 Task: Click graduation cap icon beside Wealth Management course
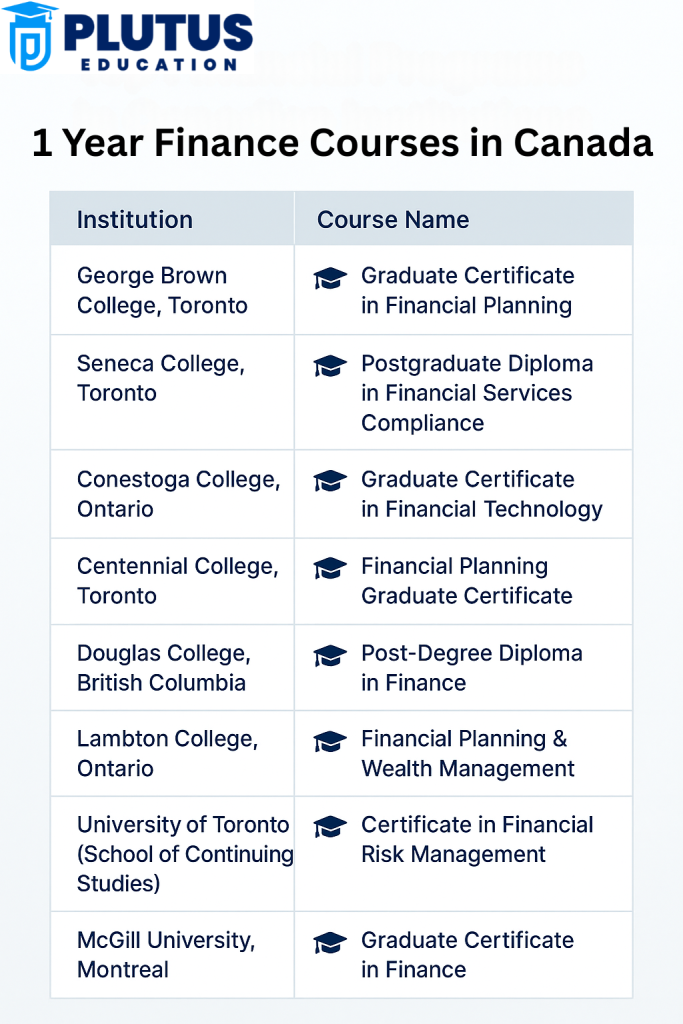click(330, 741)
